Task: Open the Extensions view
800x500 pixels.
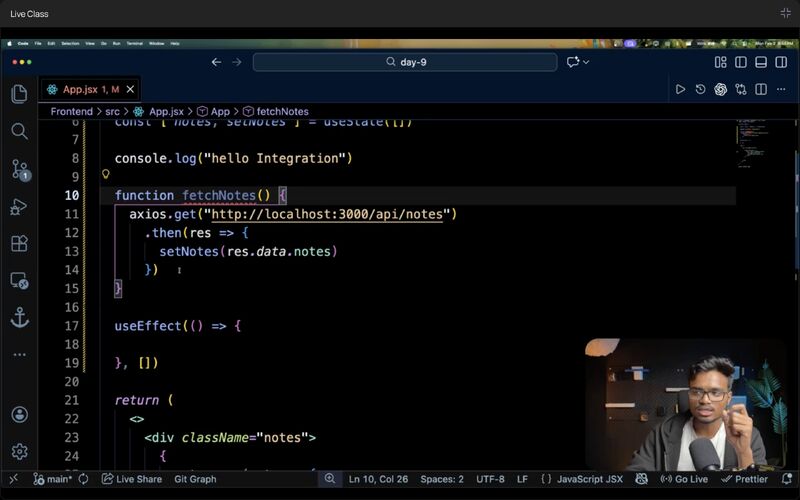Action: point(19,244)
